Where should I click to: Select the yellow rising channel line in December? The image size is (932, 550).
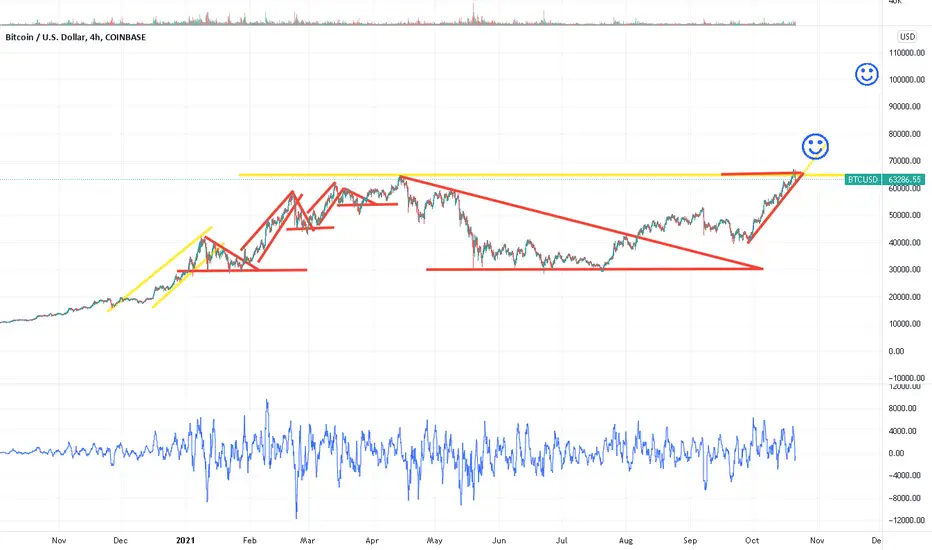click(x=159, y=269)
